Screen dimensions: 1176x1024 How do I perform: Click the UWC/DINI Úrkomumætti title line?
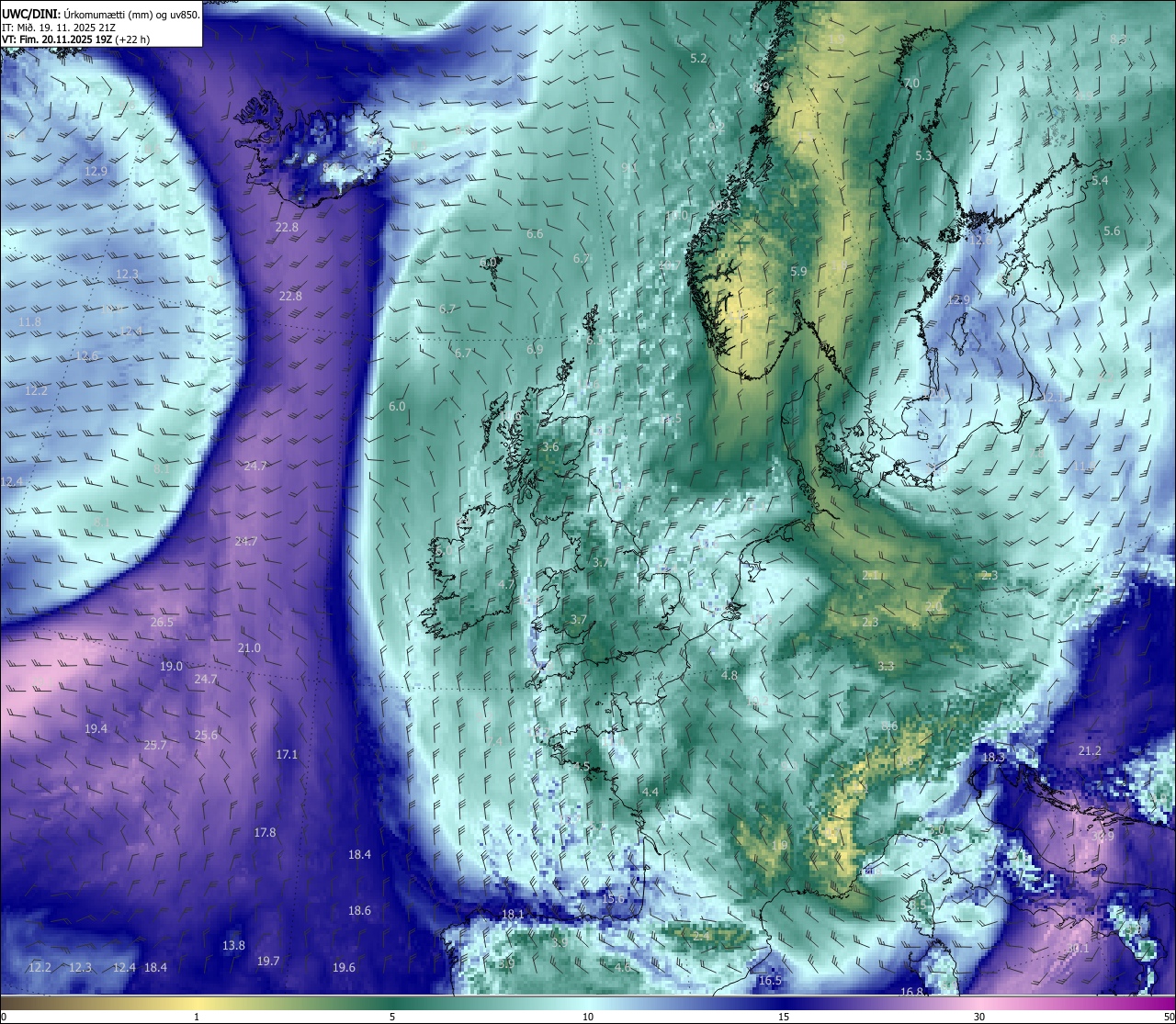101,14
